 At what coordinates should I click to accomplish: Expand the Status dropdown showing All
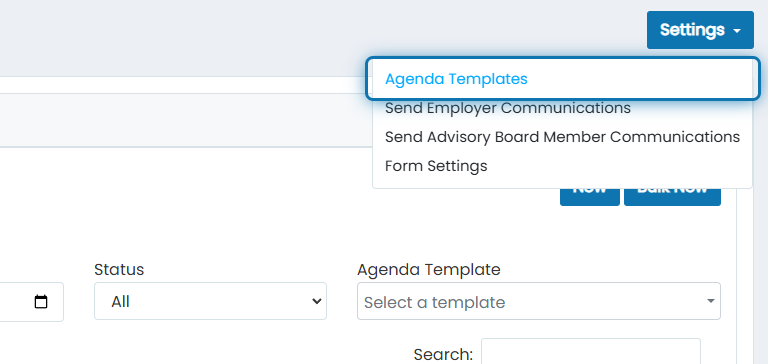tap(210, 301)
